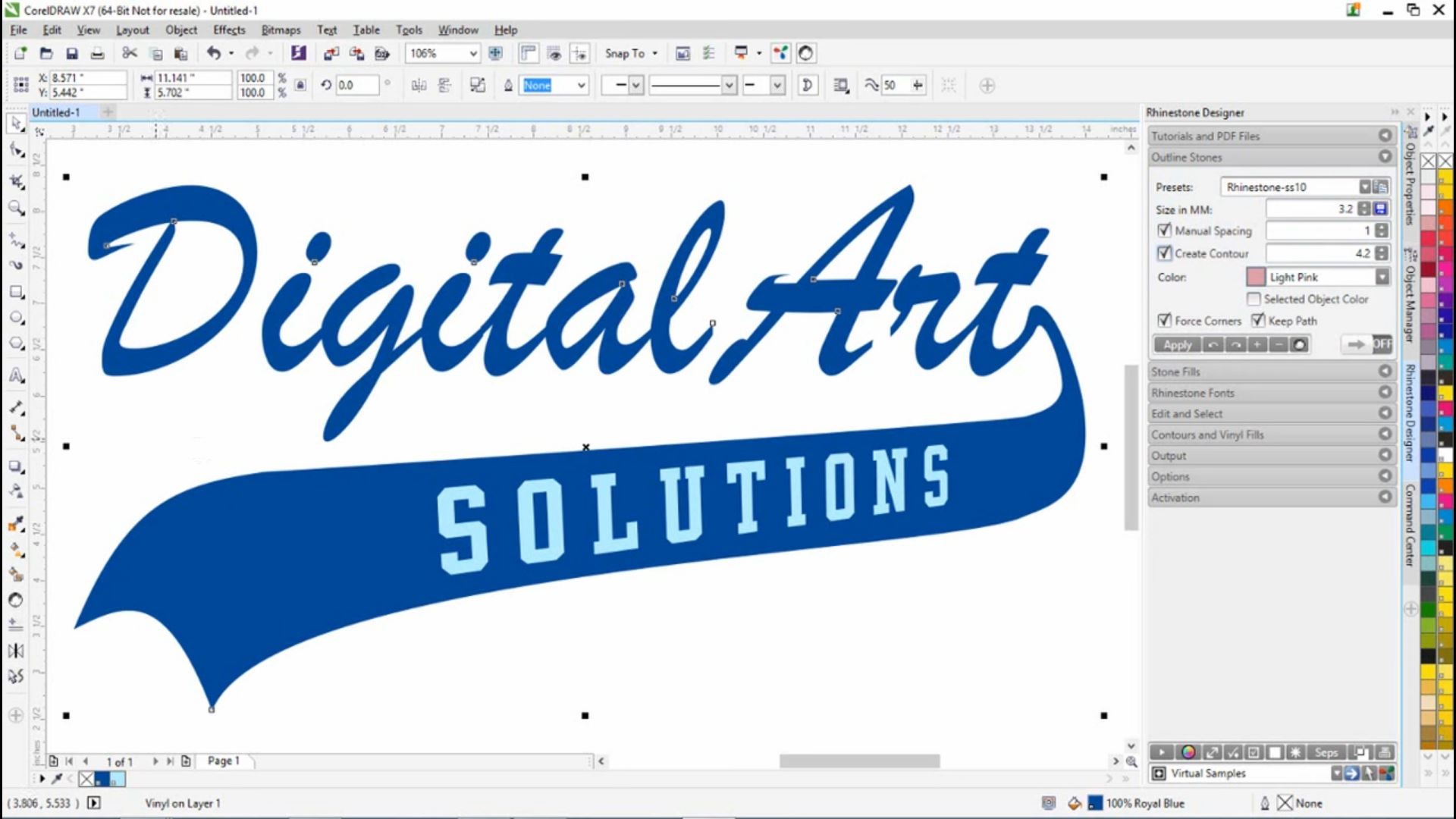
Task: Click the Apply button
Action: click(1177, 344)
